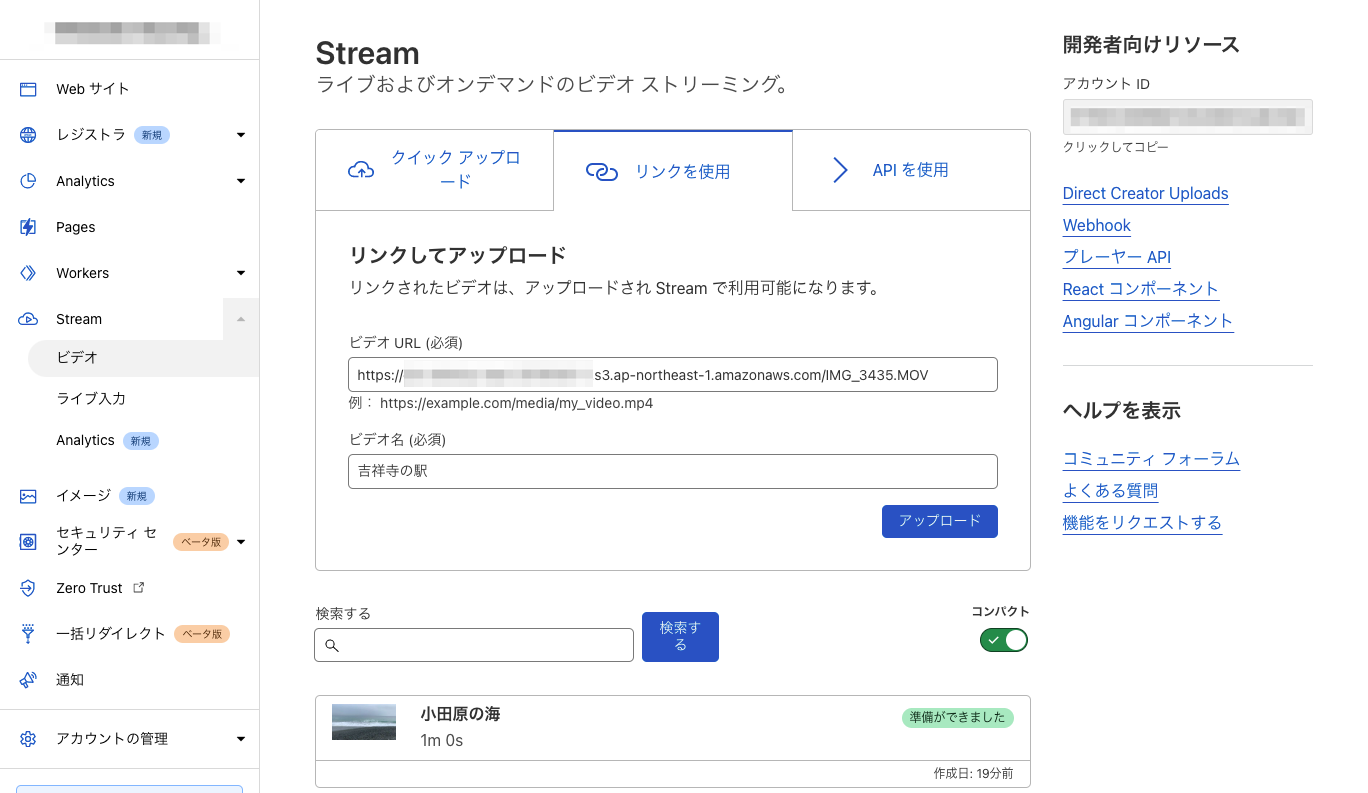
Task: Select the Web サイト sidebar icon
Action: tap(28, 88)
